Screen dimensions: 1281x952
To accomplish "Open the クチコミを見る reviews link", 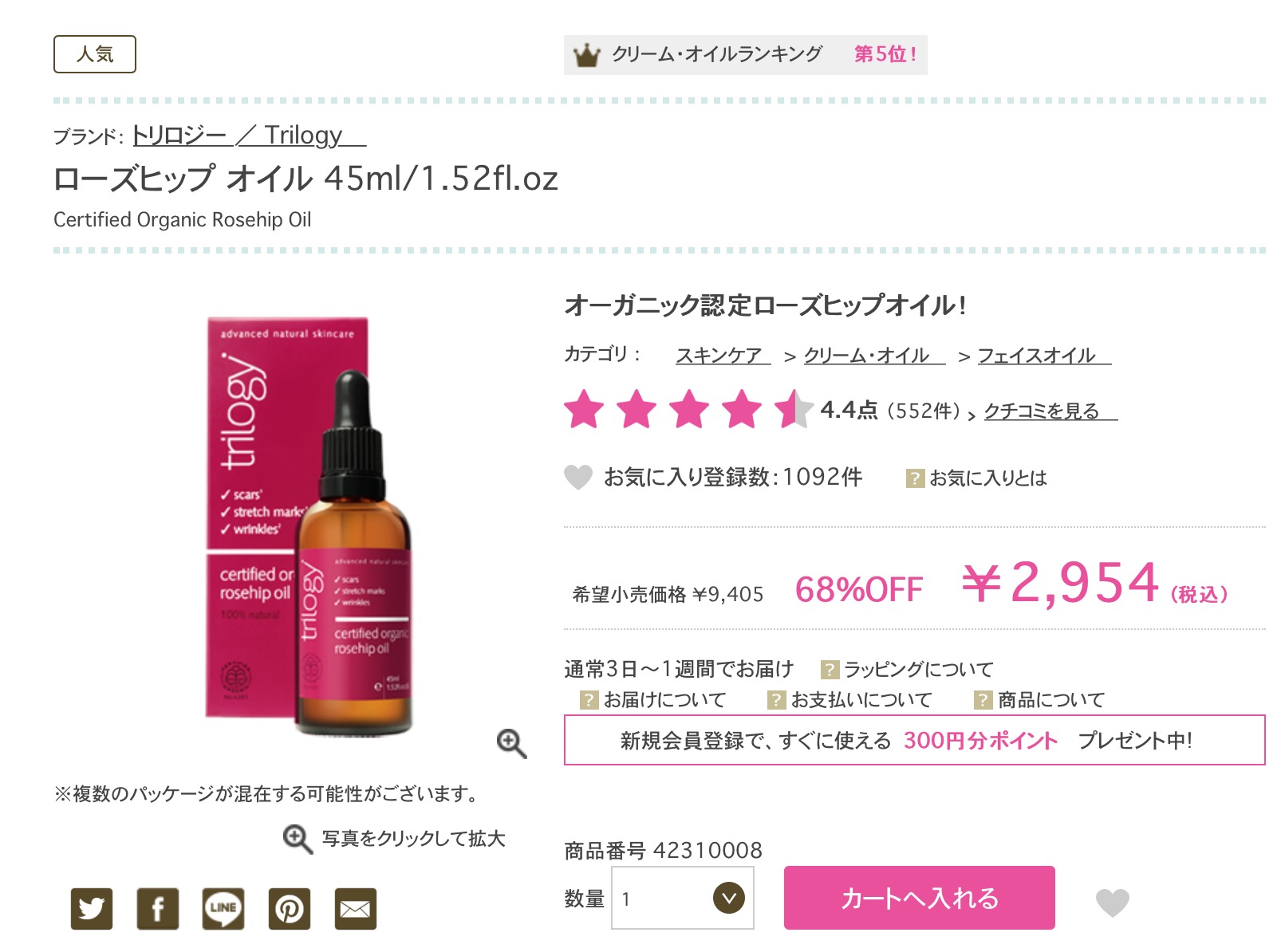I will tap(1050, 411).
